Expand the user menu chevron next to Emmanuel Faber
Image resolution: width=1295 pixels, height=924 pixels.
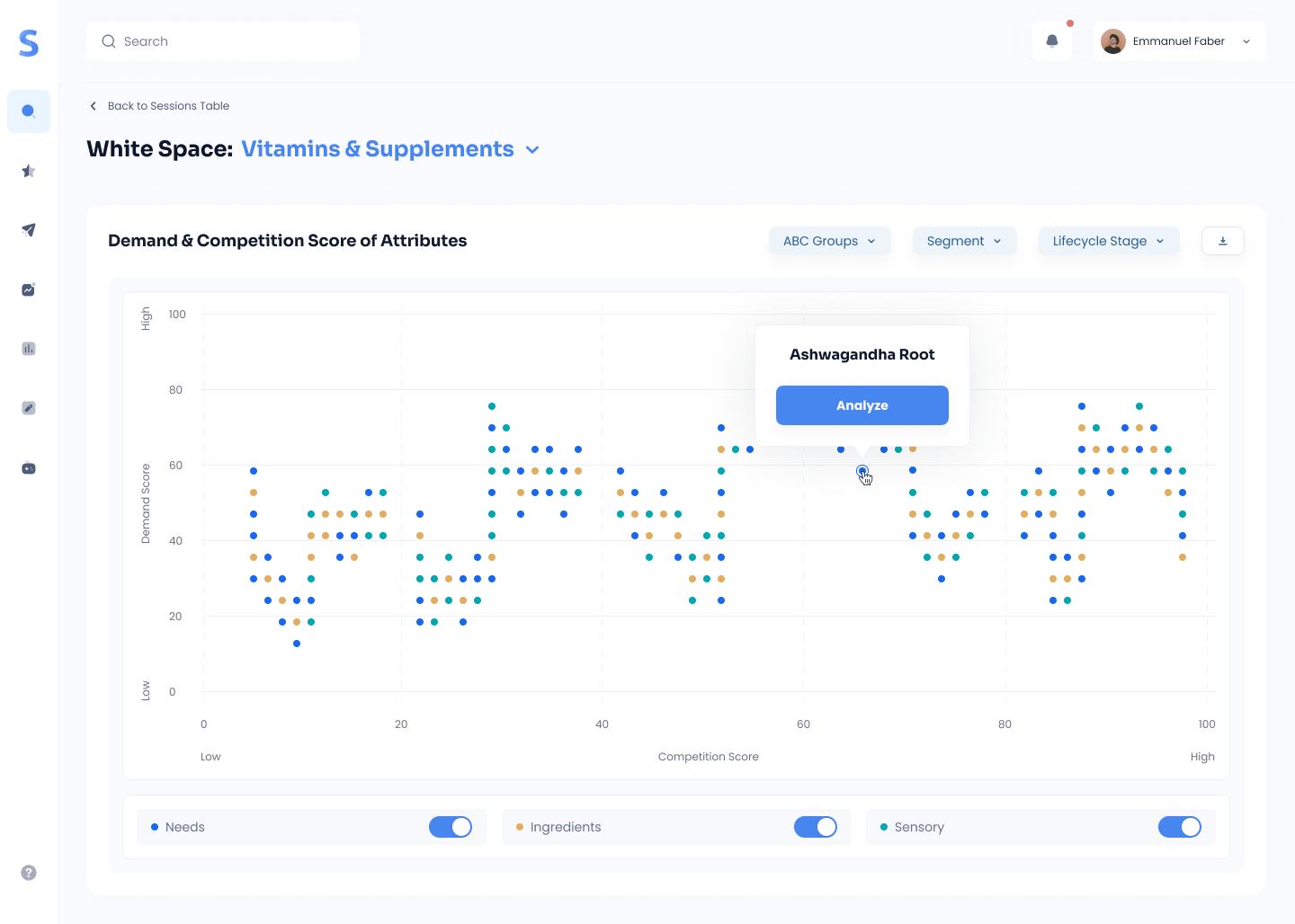[x=1246, y=41]
